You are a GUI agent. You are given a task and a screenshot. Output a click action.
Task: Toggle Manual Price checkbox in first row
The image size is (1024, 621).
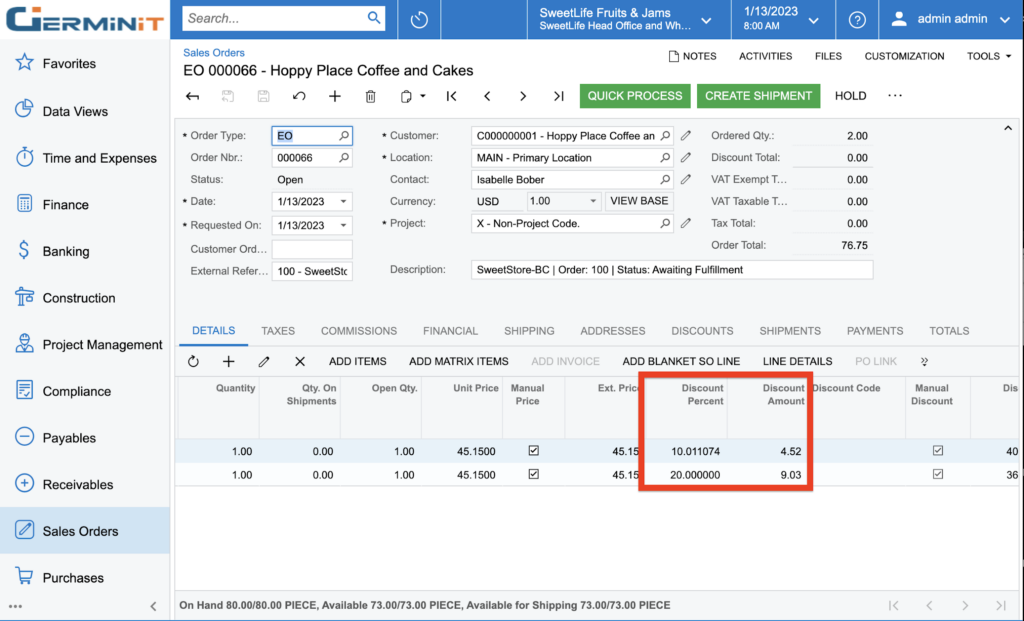pos(533,451)
